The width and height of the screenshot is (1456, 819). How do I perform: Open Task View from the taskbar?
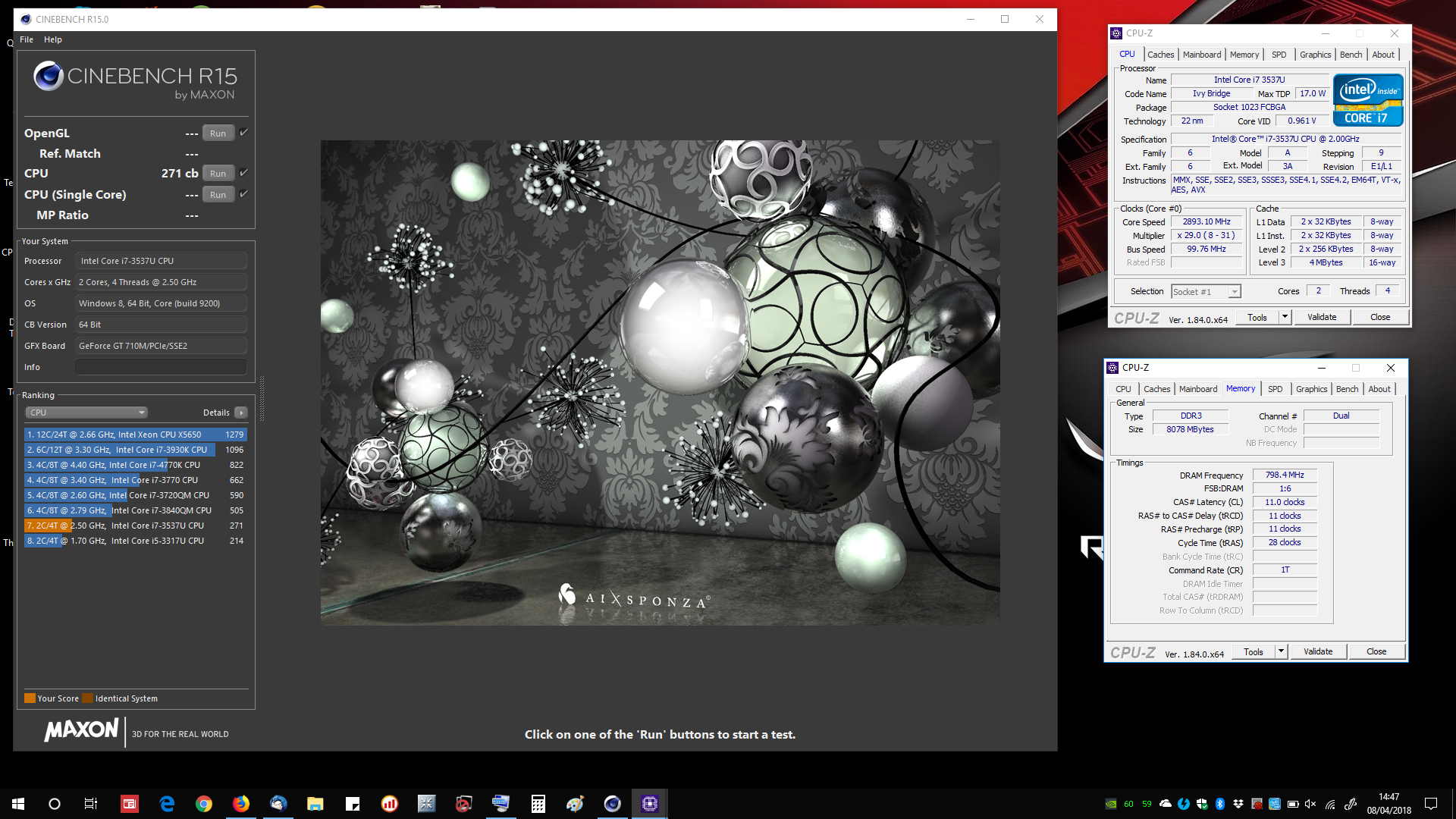pos(91,804)
